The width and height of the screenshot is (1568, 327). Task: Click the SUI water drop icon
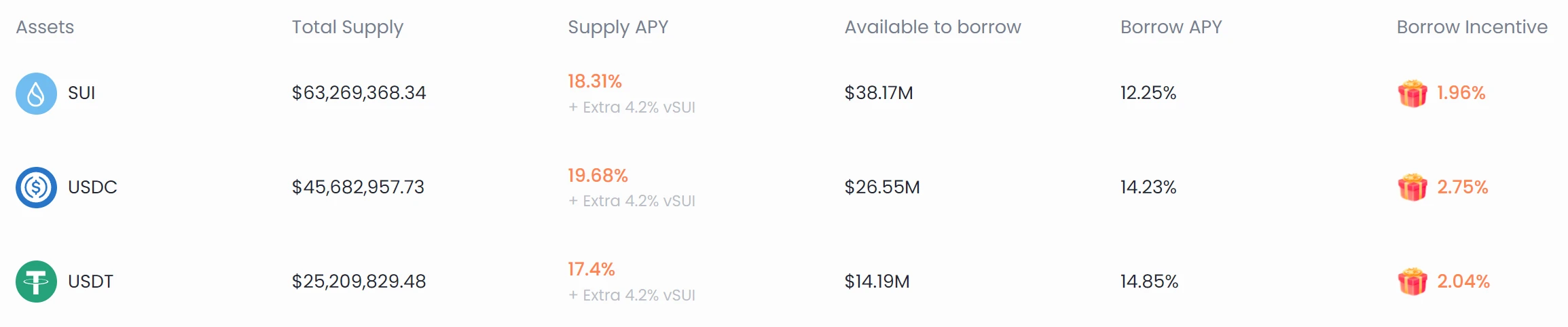(x=36, y=94)
